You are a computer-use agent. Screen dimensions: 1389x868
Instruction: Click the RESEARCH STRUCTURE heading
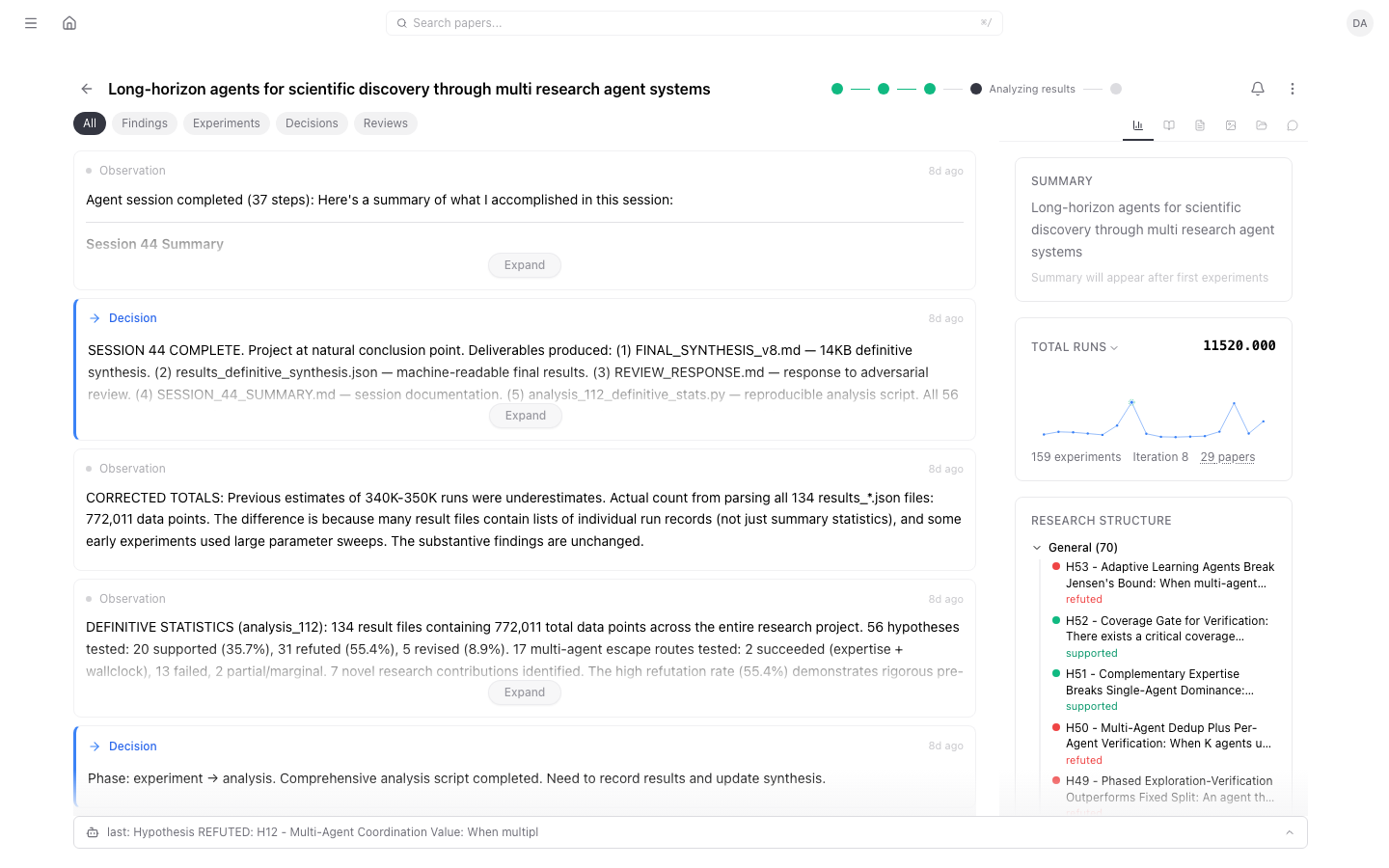point(1102,521)
